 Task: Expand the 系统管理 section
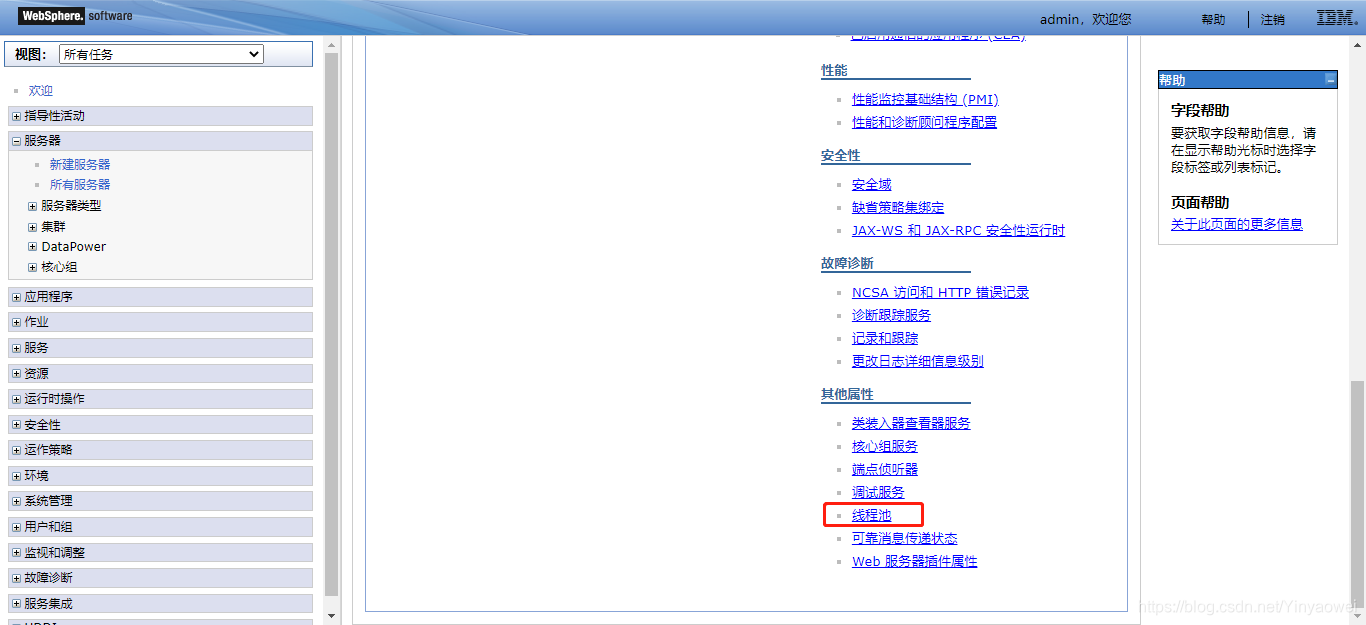(x=17, y=501)
